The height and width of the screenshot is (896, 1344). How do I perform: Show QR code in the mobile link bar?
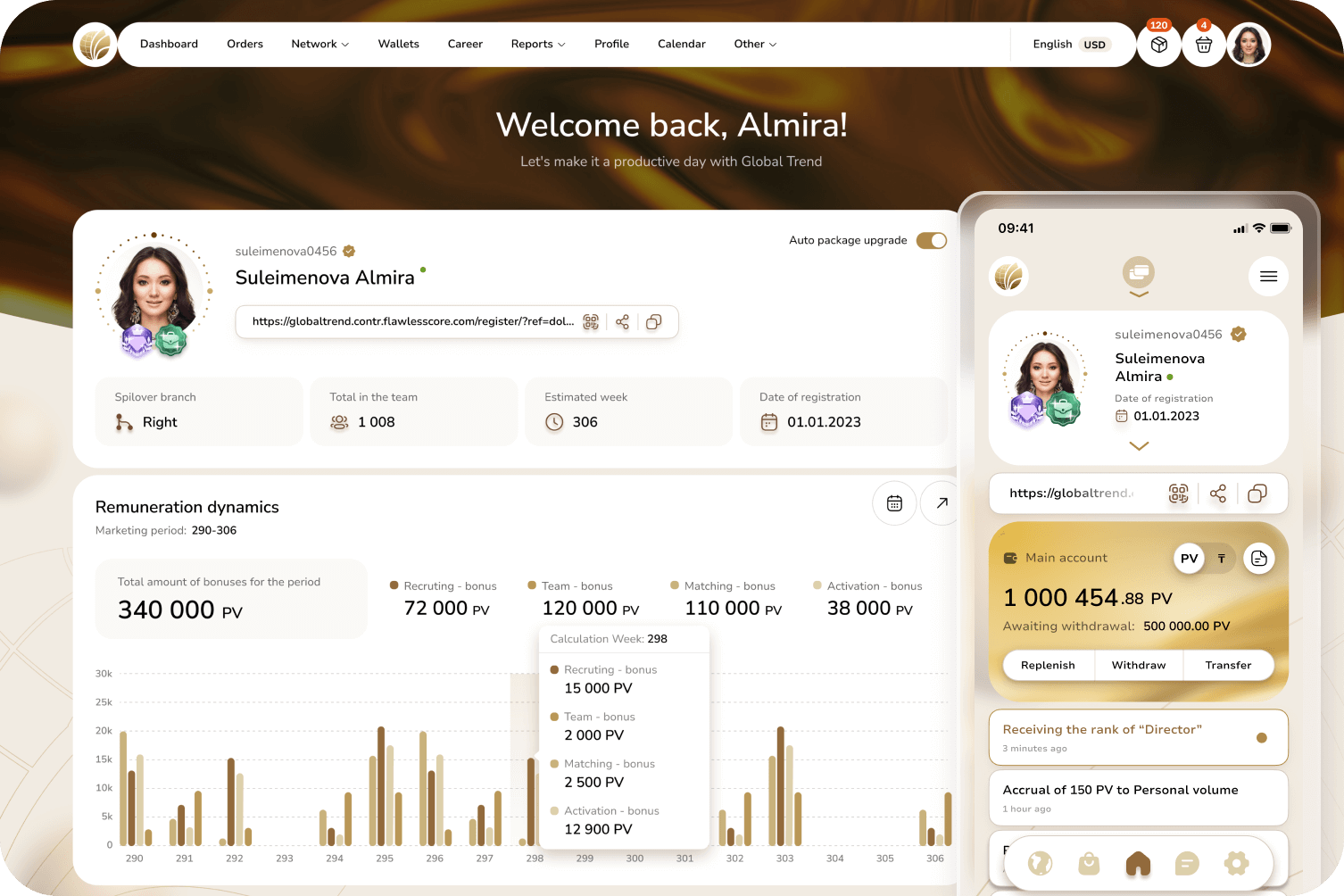pyautogui.click(x=1179, y=494)
